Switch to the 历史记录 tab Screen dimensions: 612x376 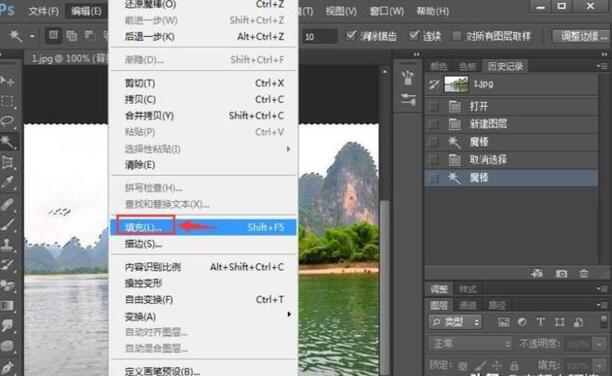coord(505,66)
